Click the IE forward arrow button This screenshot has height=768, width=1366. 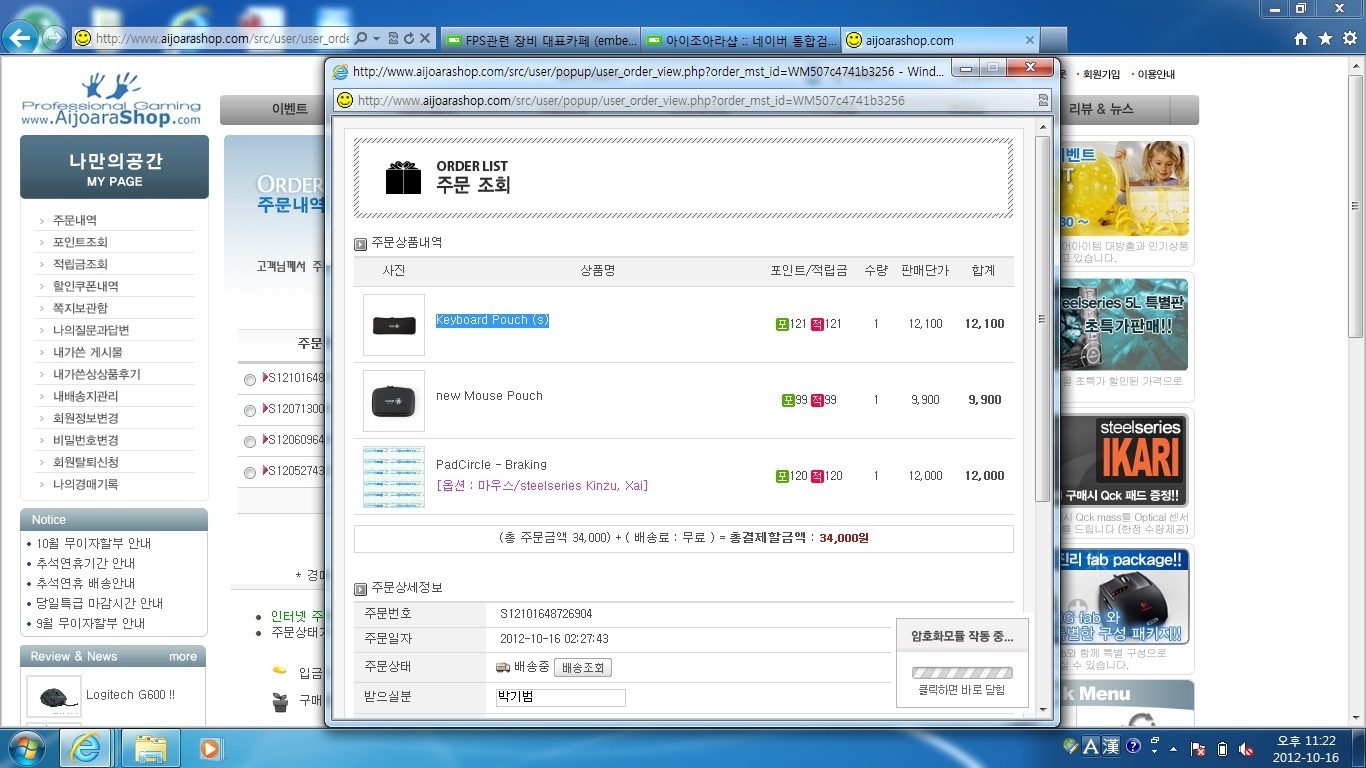(53, 38)
